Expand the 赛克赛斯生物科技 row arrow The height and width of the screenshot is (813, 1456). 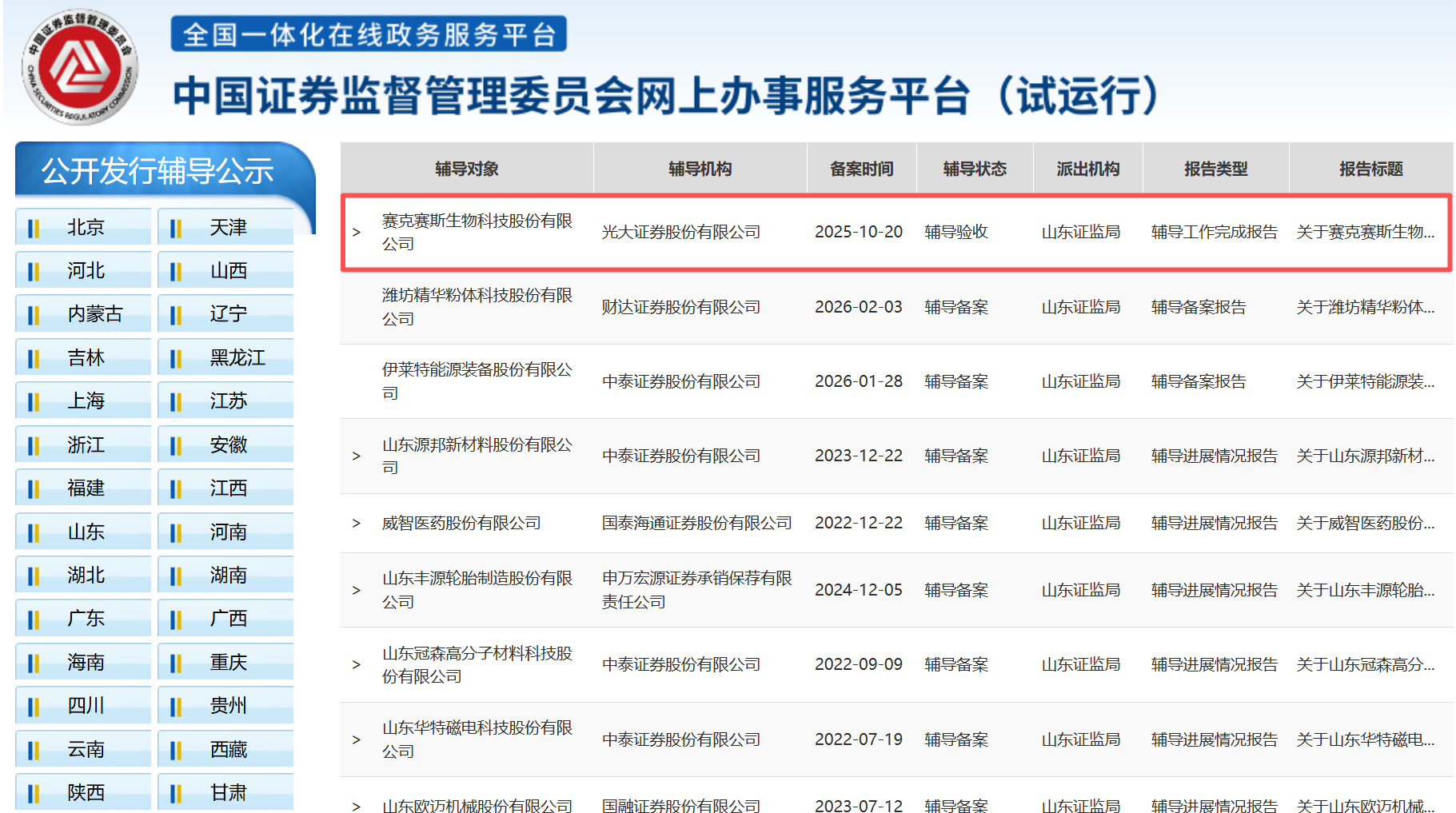[x=357, y=233]
